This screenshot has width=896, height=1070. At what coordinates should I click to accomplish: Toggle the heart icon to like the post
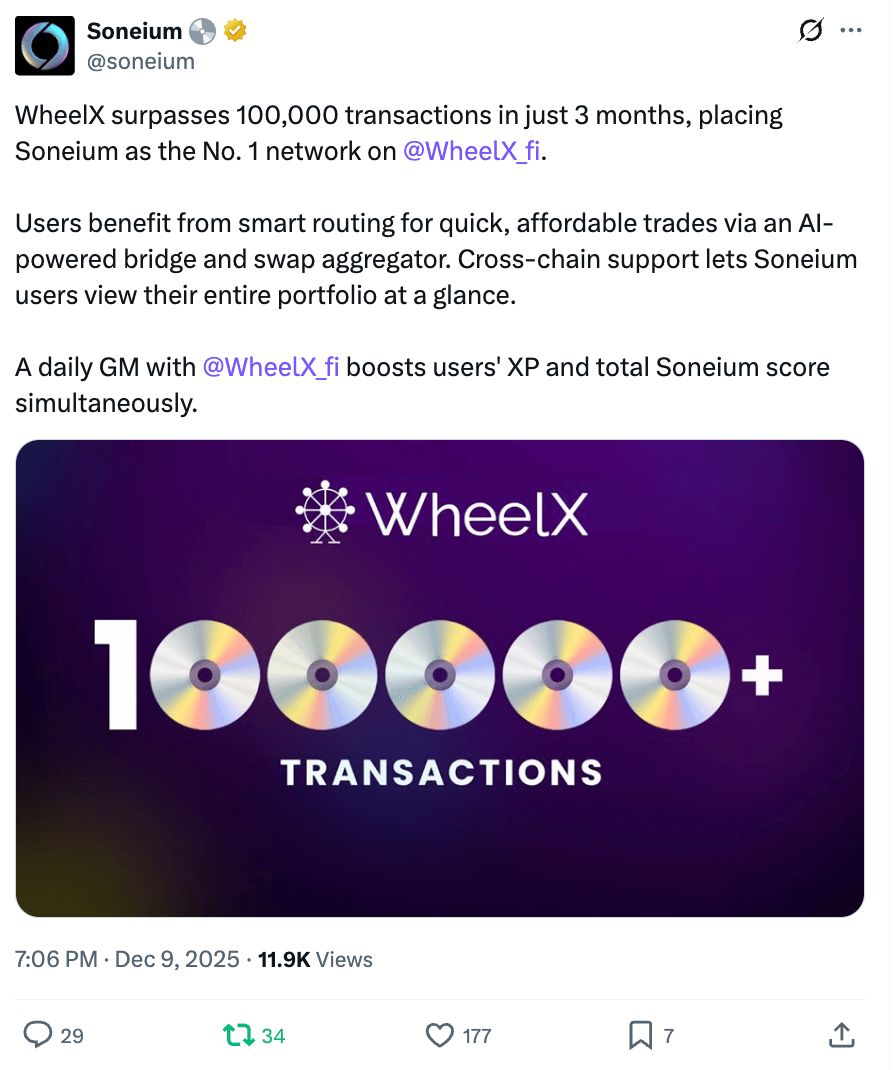coord(440,1035)
